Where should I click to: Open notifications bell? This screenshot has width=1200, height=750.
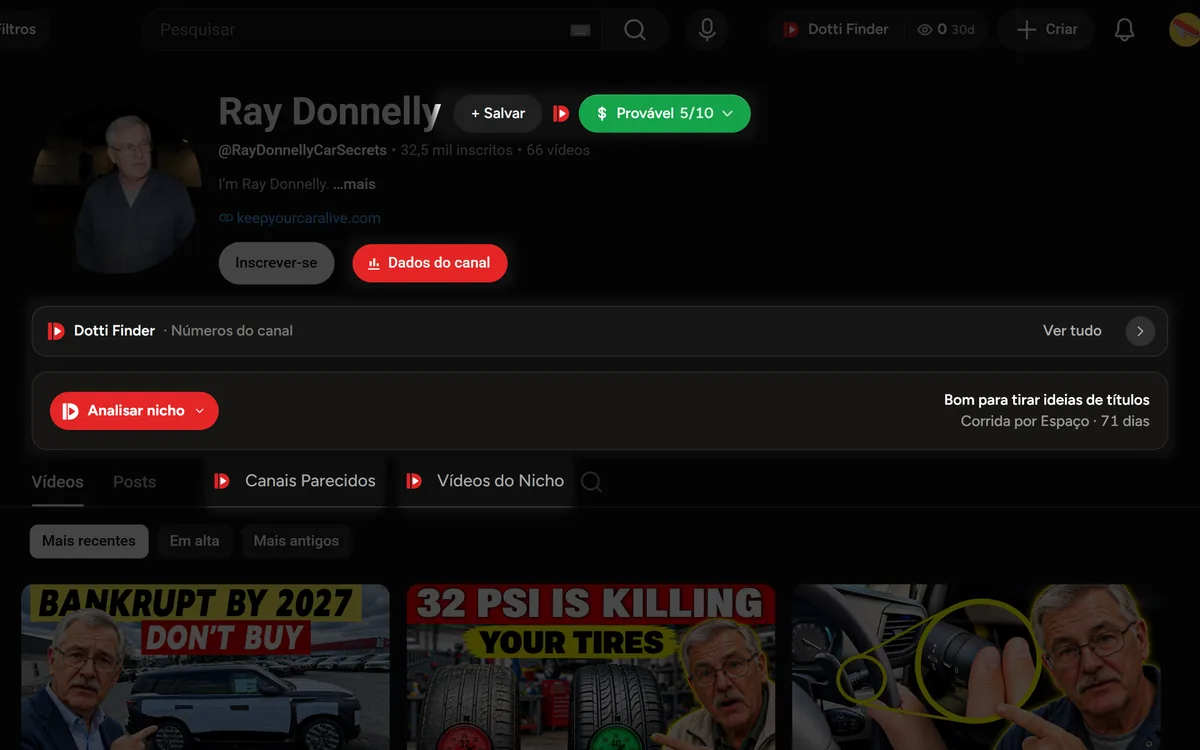pos(1125,30)
